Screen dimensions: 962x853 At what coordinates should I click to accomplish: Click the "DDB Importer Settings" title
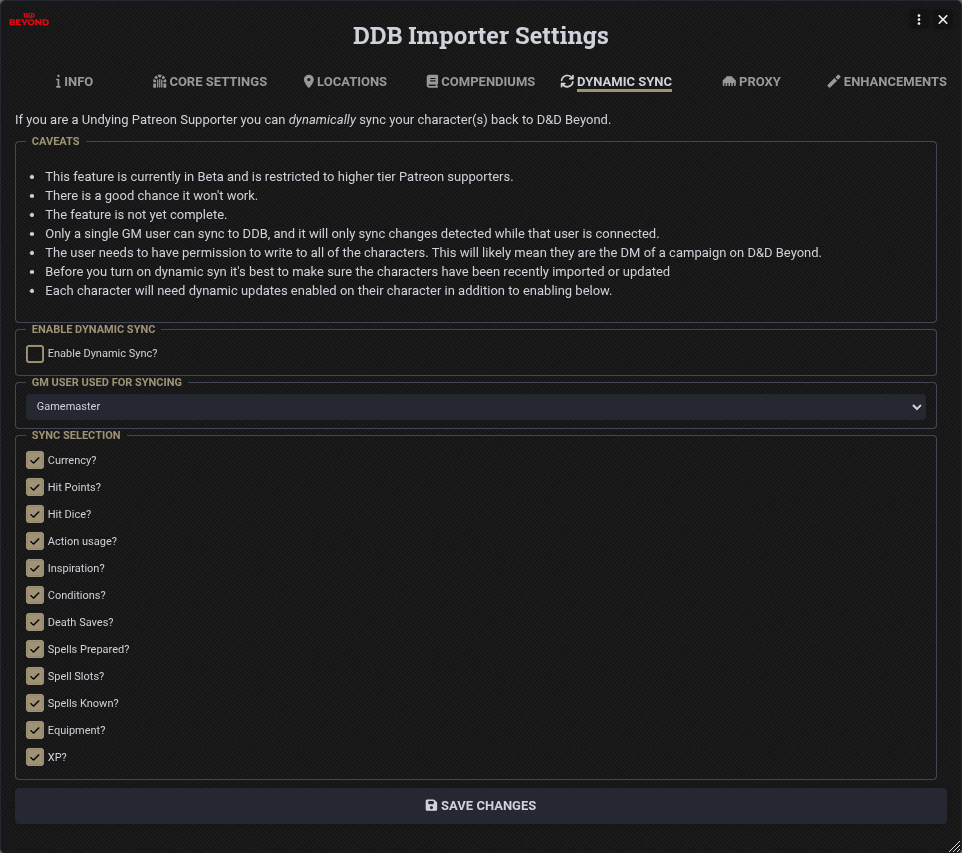(x=480, y=36)
